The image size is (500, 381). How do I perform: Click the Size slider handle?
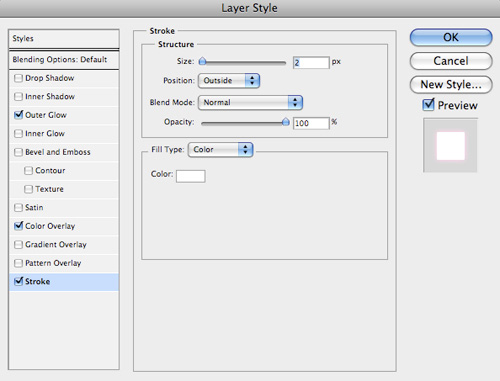(x=202, y=61)
